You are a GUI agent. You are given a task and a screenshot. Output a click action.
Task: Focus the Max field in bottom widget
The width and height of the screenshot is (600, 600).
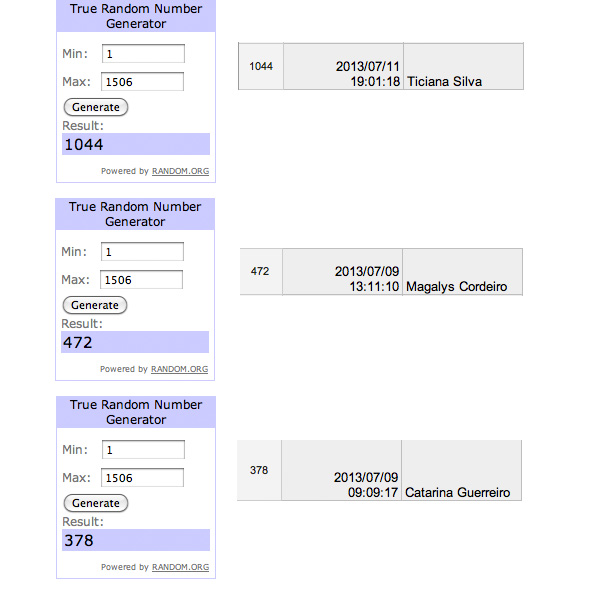[x=142, y=477]
